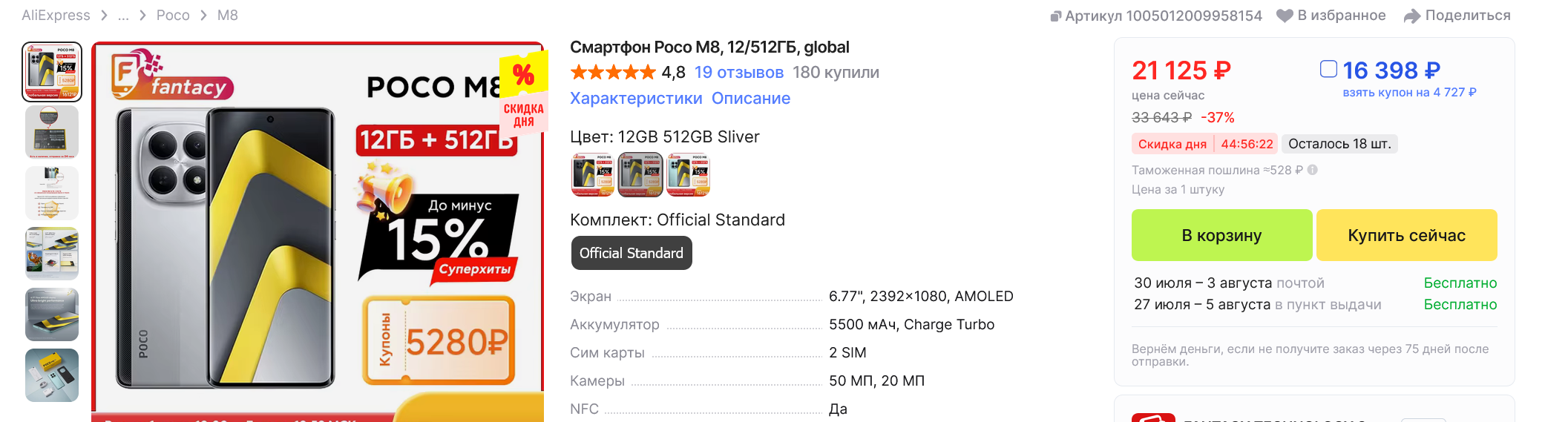Expand the collapsed breadcrumb ellipsis

click(123, 16)
